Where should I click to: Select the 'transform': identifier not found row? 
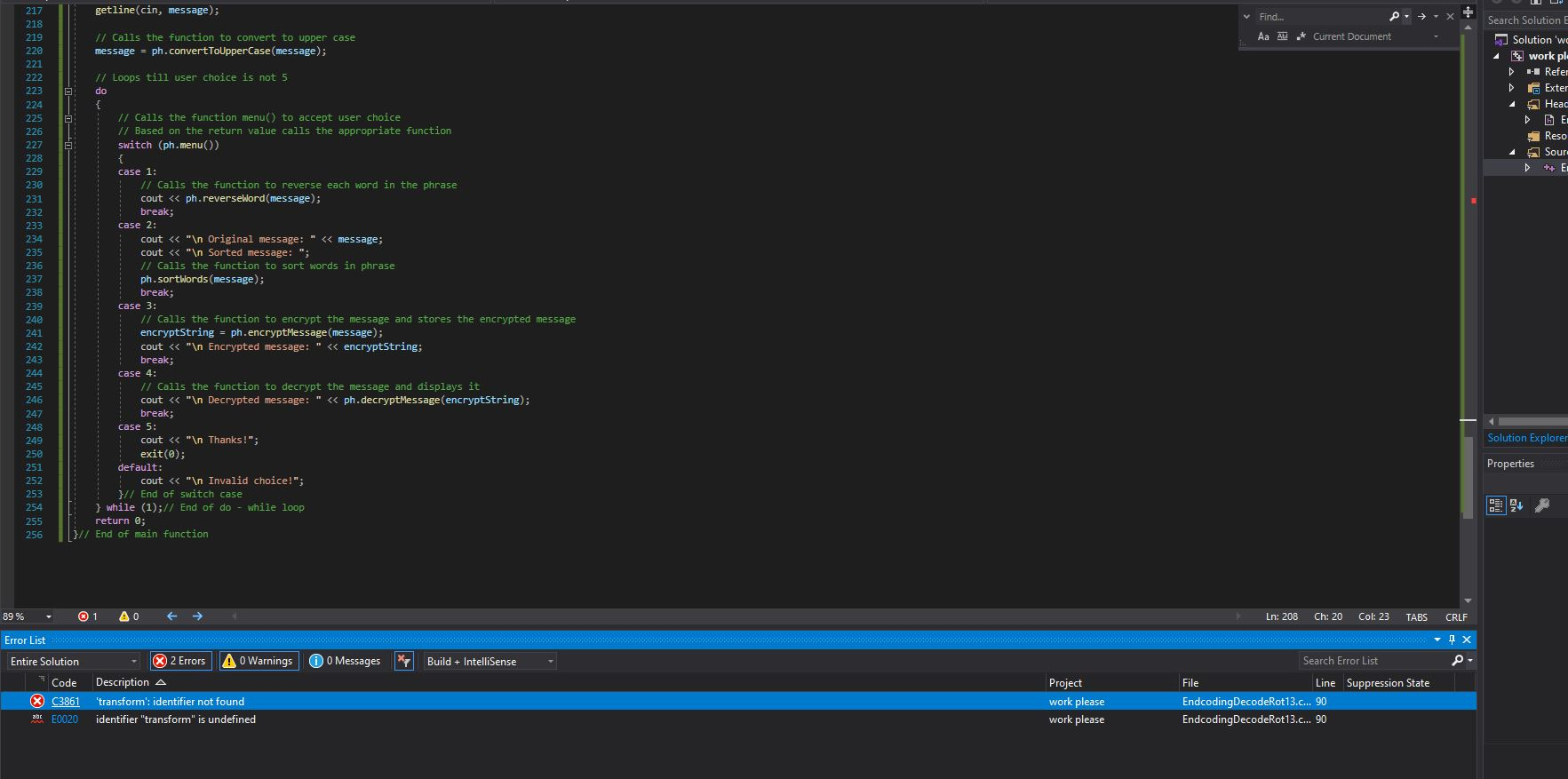click(x=737, y=702)
